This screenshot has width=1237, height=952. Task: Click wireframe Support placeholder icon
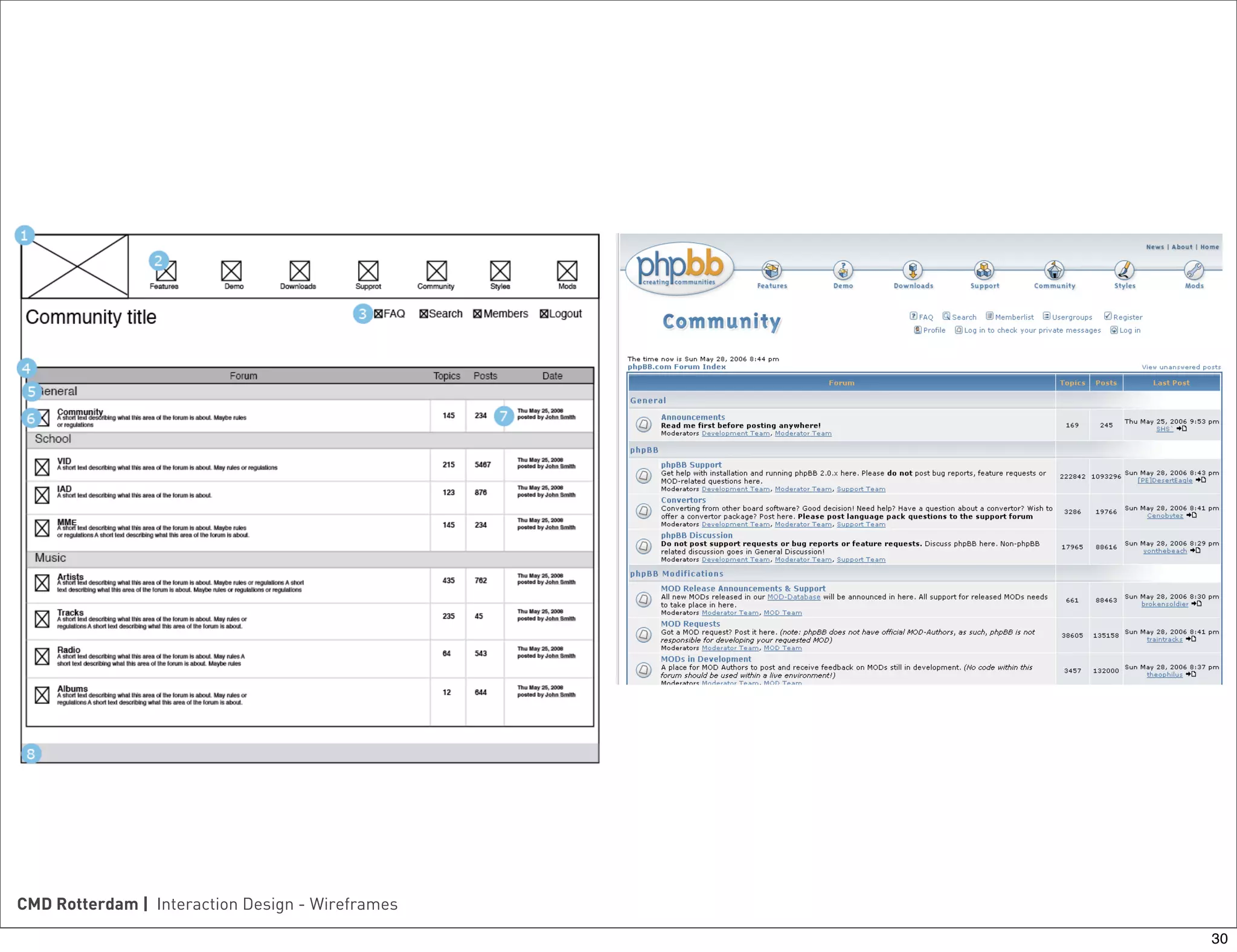click(x=368, y=271)
